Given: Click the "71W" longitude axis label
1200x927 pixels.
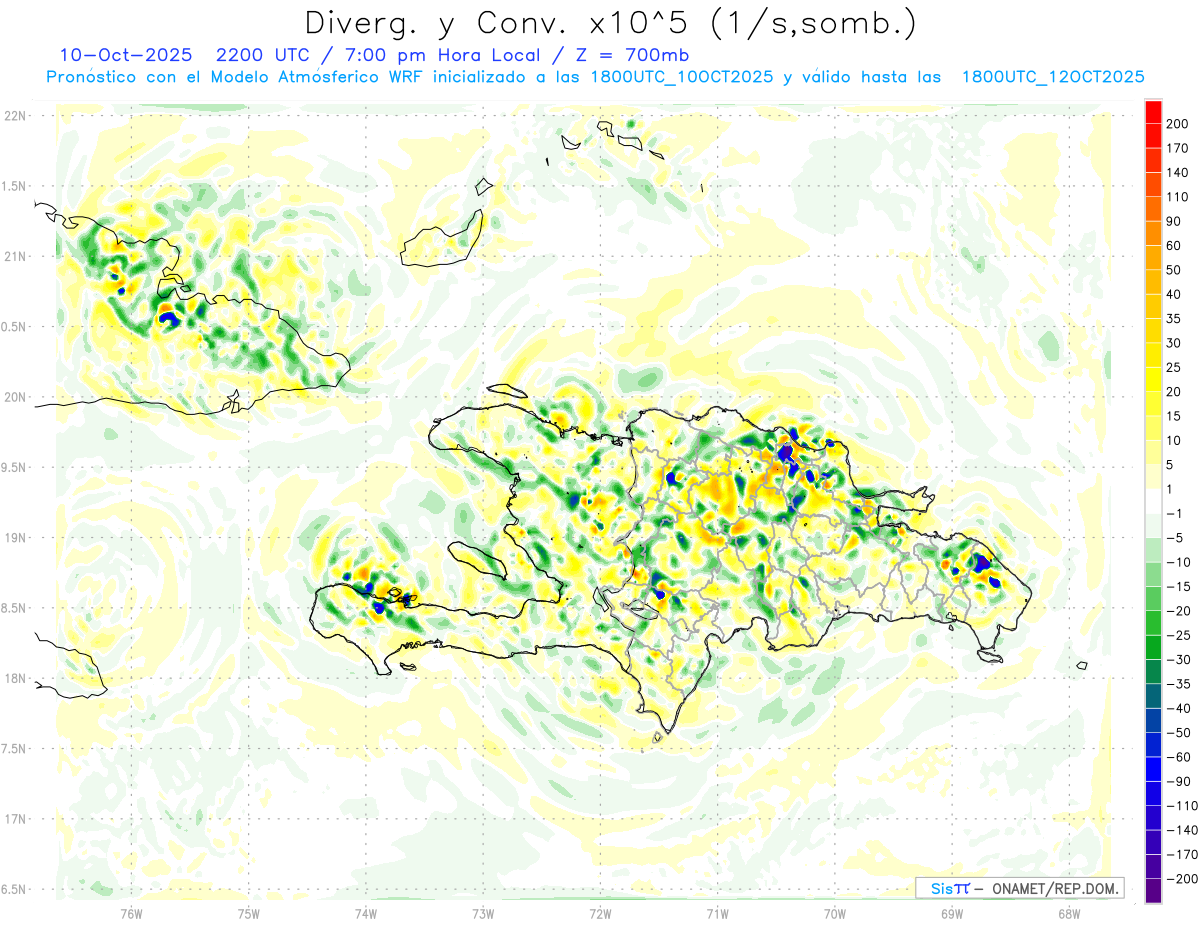Looking at the screenshot, I should 717,913.
